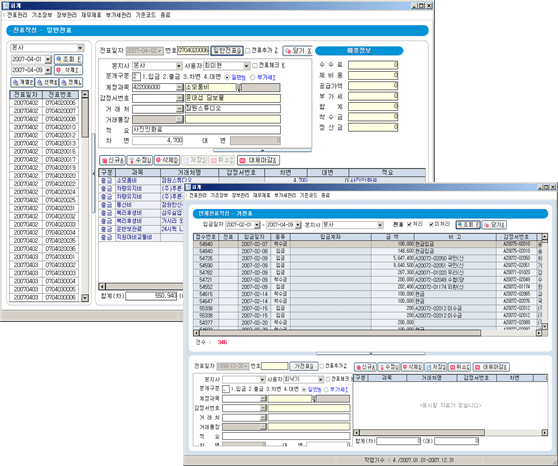Open 기준코드 menu in 가전표 window

coord(308,195)
